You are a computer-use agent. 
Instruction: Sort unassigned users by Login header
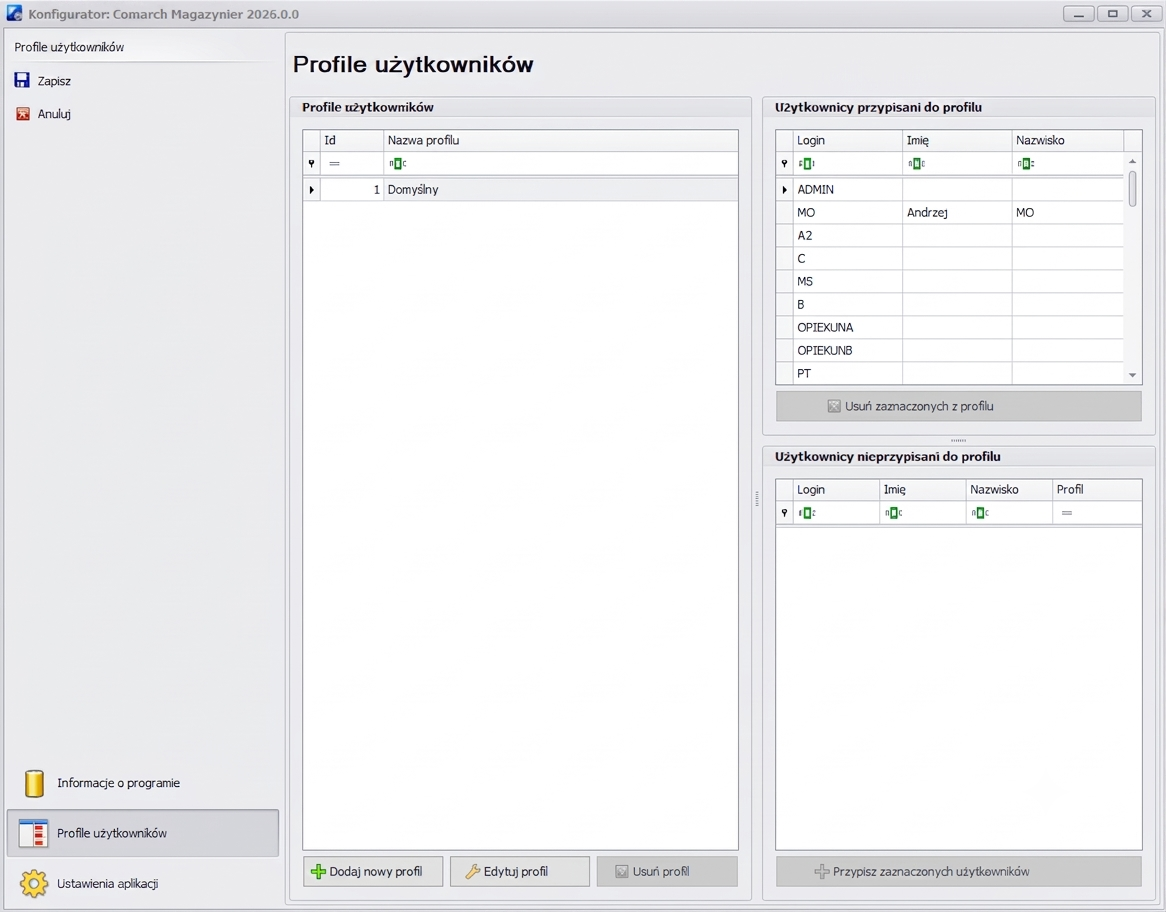point(836,489)
